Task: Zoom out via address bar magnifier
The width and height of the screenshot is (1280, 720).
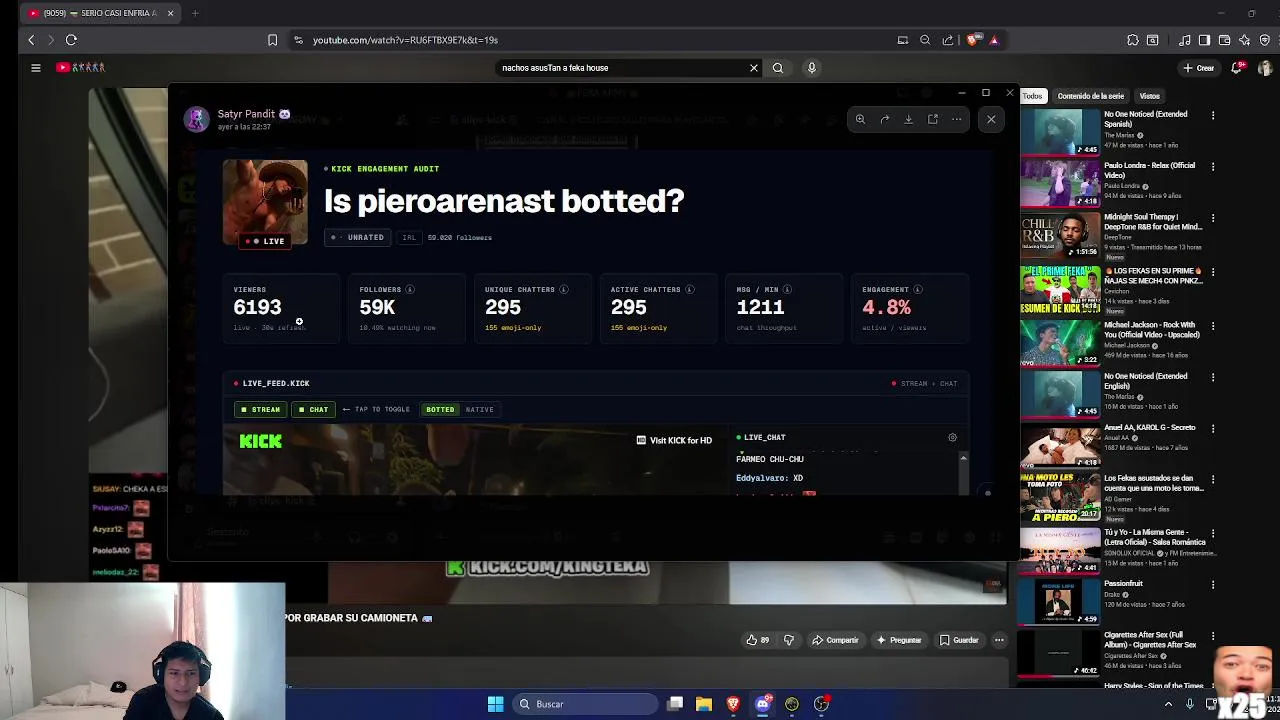Action: click(x=925, y=40)
